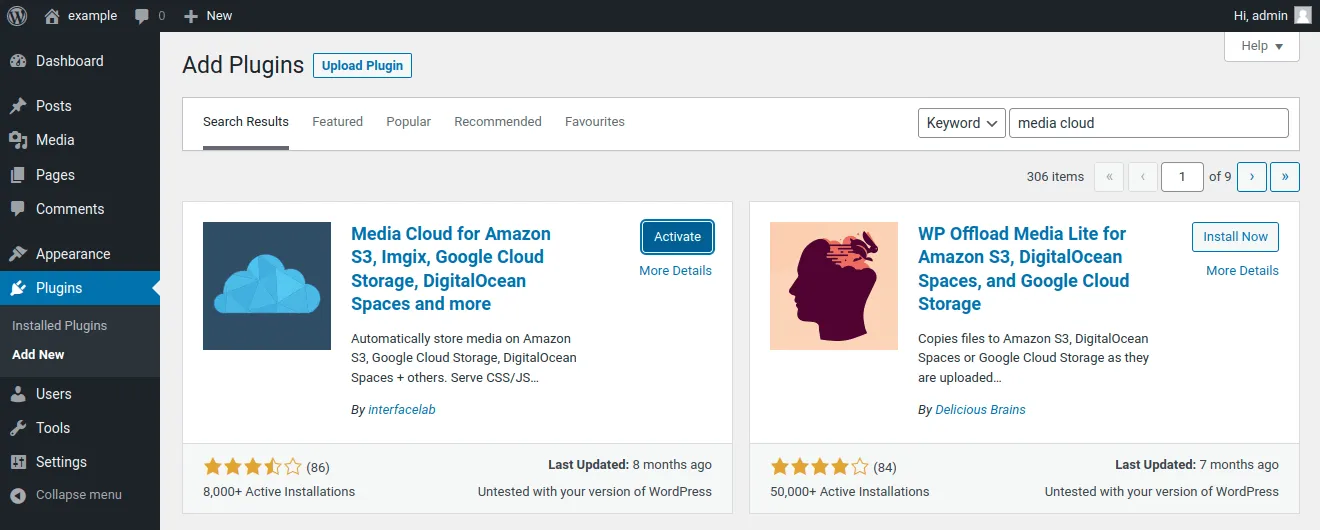Install WP Offload Media Lite now

[x=1235, y=237]
